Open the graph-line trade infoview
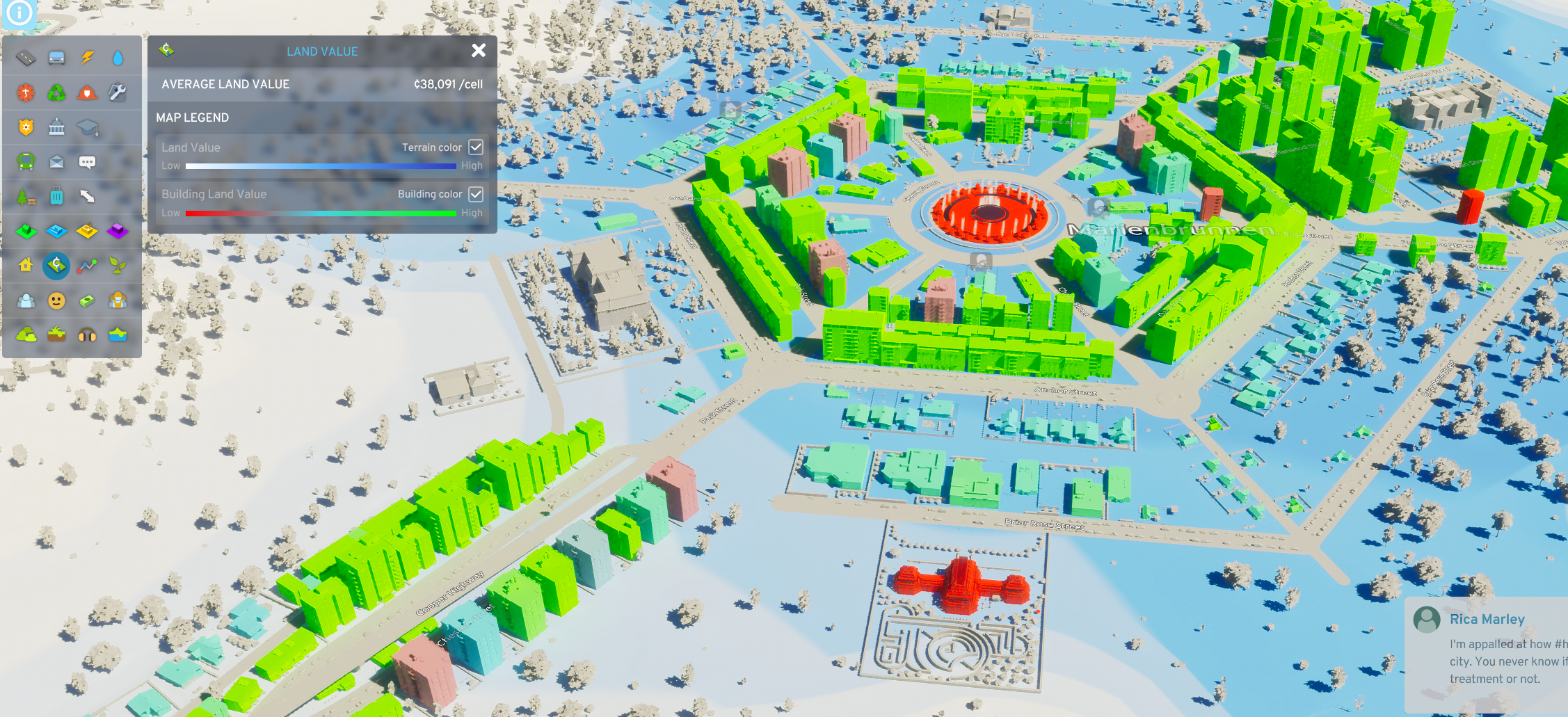 click(87, 265)
